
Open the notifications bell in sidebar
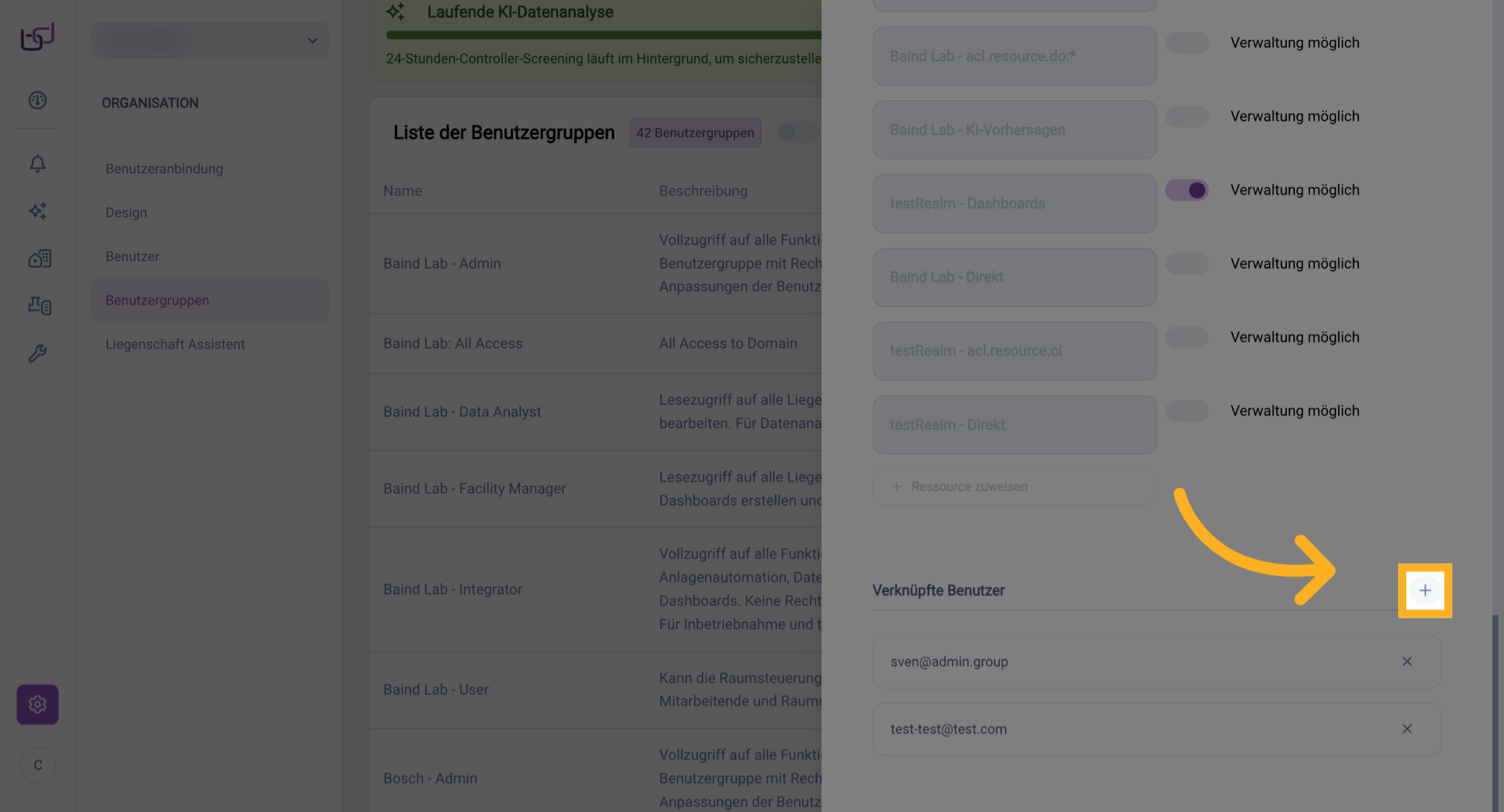tap(38, 164)
